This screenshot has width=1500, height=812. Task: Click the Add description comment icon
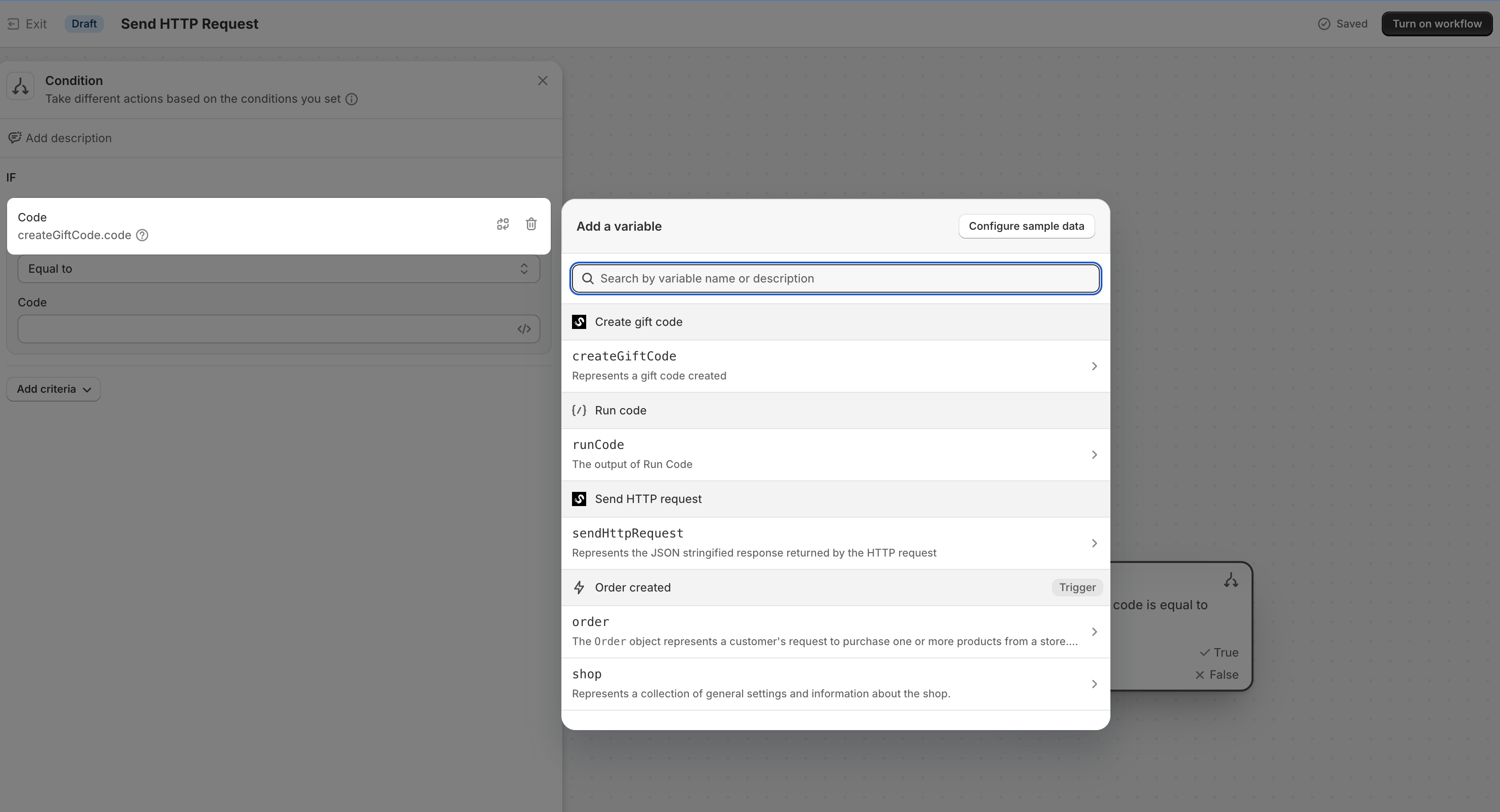[15, 138]
